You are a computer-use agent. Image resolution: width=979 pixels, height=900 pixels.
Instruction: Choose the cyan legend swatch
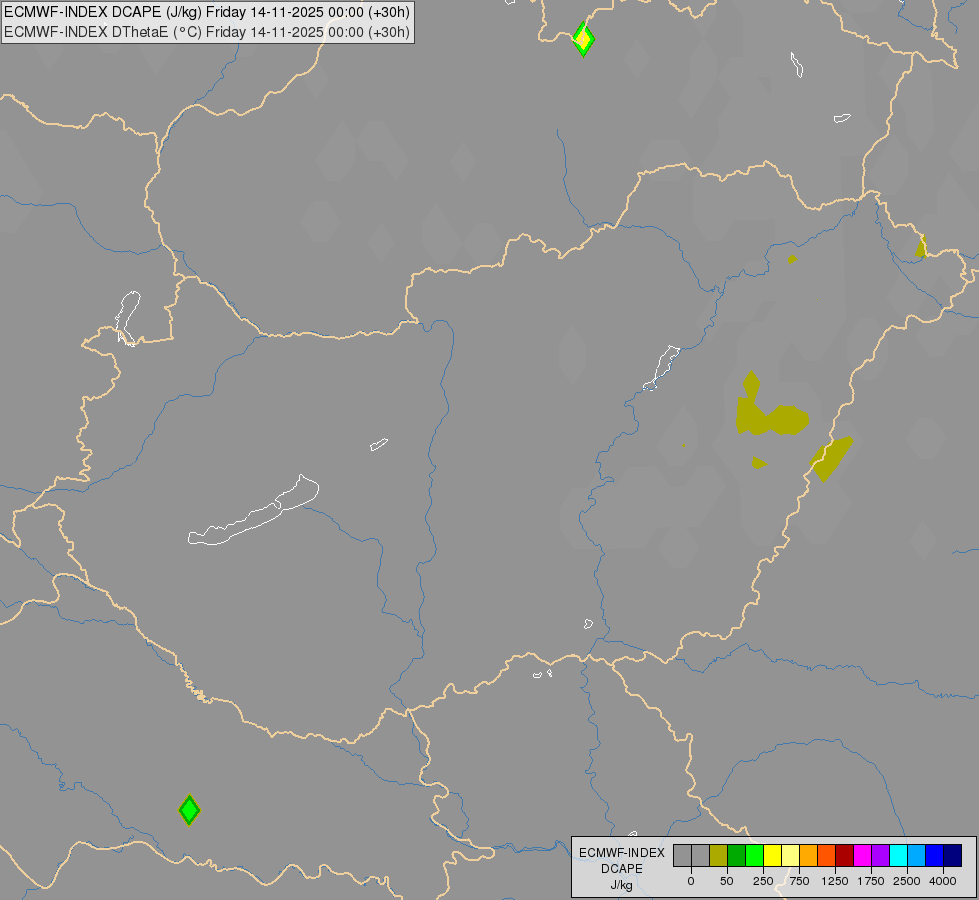click(898, 856)
